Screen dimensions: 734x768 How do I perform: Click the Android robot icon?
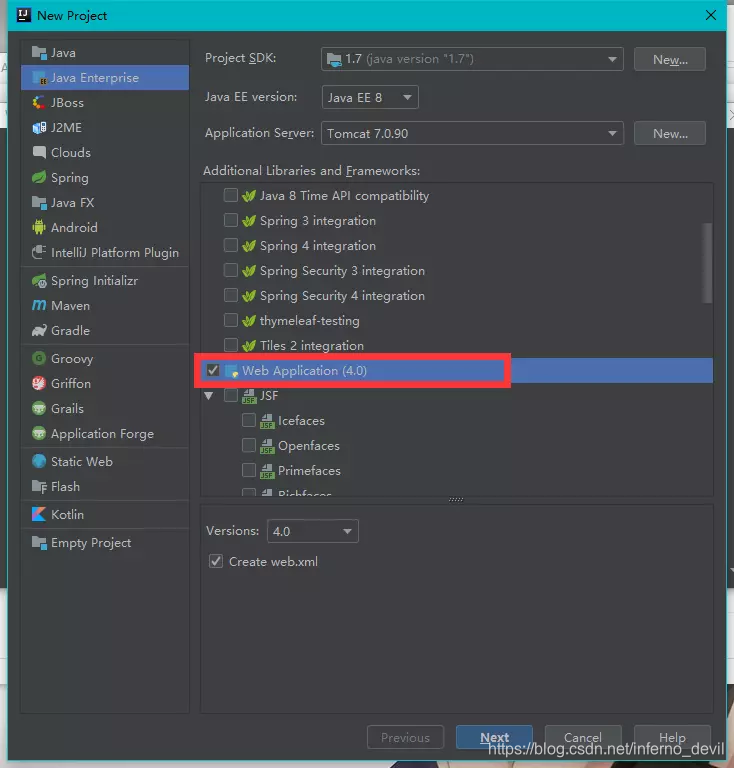[39, 227]
